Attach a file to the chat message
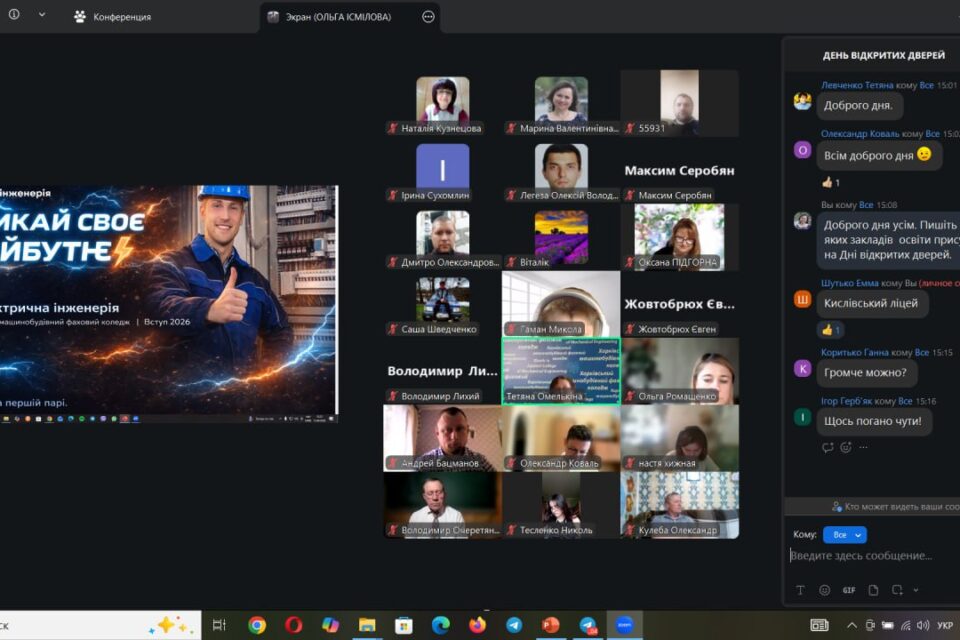Screen dimensions: 960x640 pos(873,590)
